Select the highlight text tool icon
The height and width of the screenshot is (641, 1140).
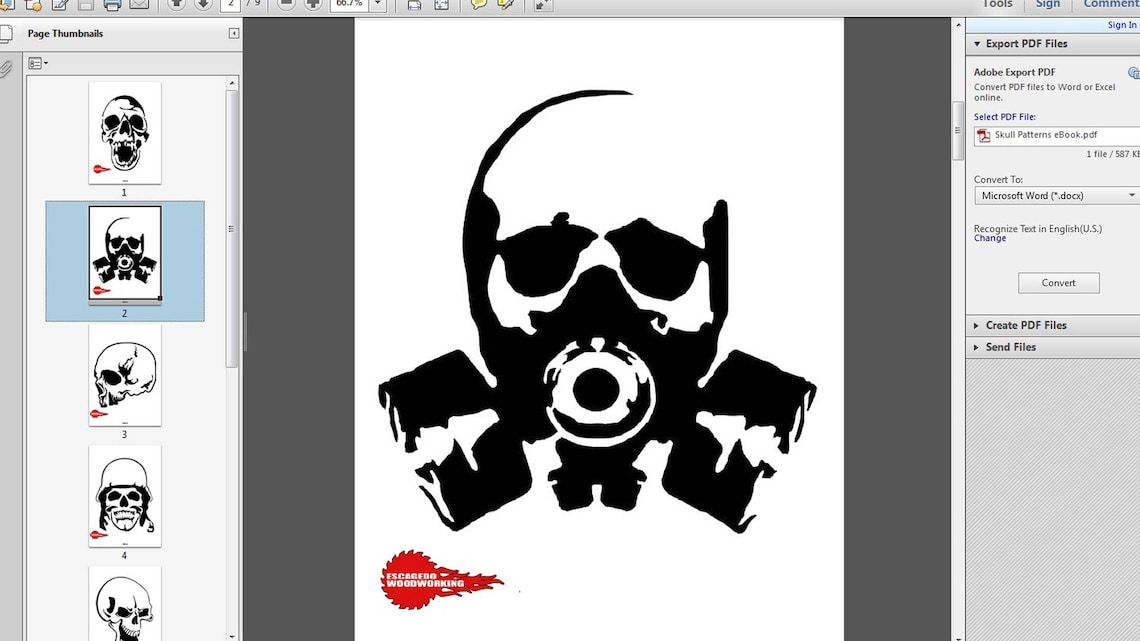(x=505, y=5)
